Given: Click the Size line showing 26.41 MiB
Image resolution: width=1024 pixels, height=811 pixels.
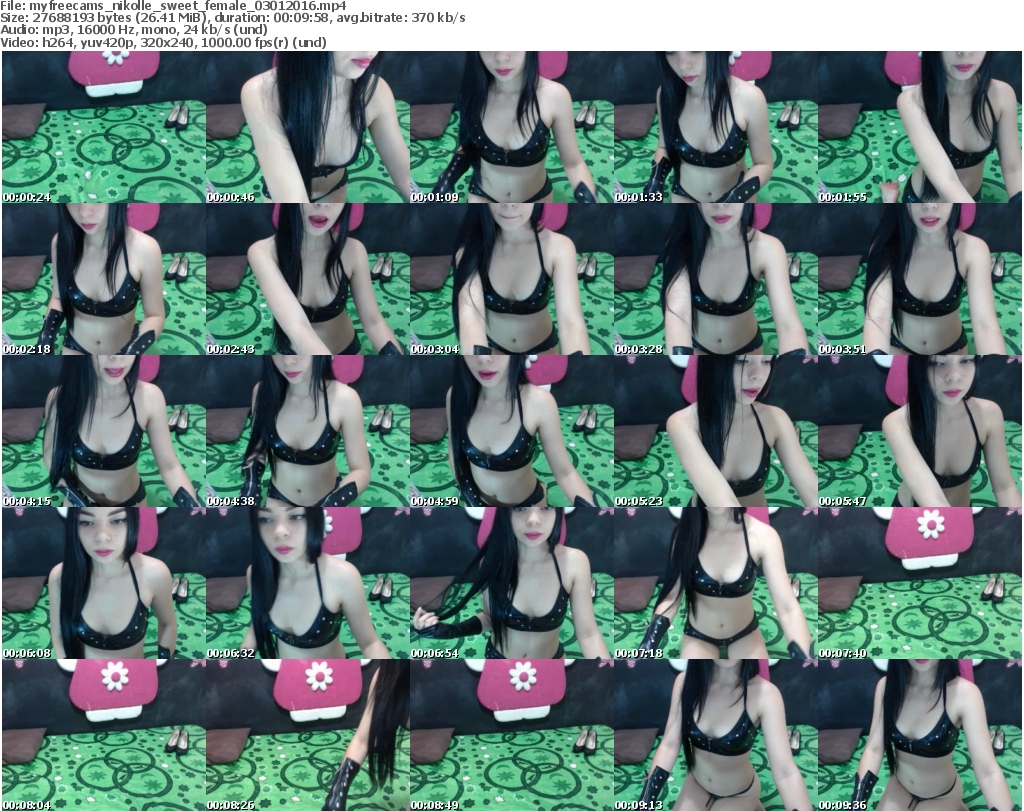Looking at the screenshot, I should (x=233, y=18).
